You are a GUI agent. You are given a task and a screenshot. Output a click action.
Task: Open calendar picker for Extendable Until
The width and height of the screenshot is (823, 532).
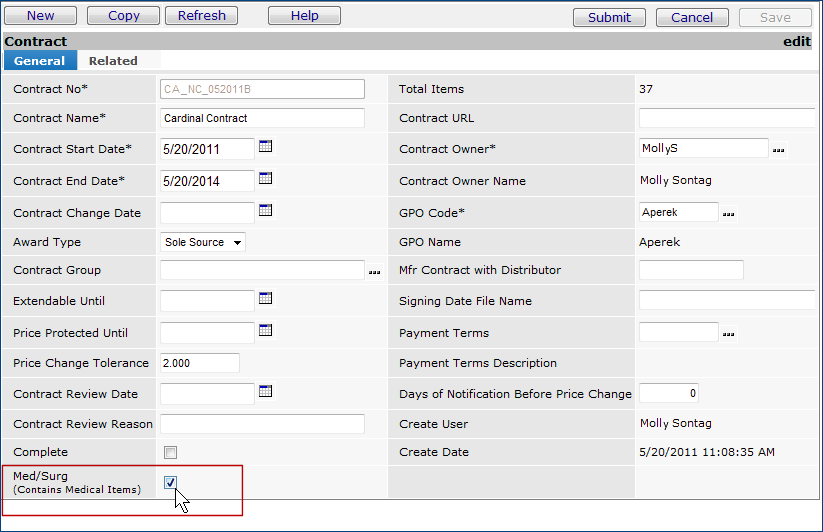pos(266,298)
